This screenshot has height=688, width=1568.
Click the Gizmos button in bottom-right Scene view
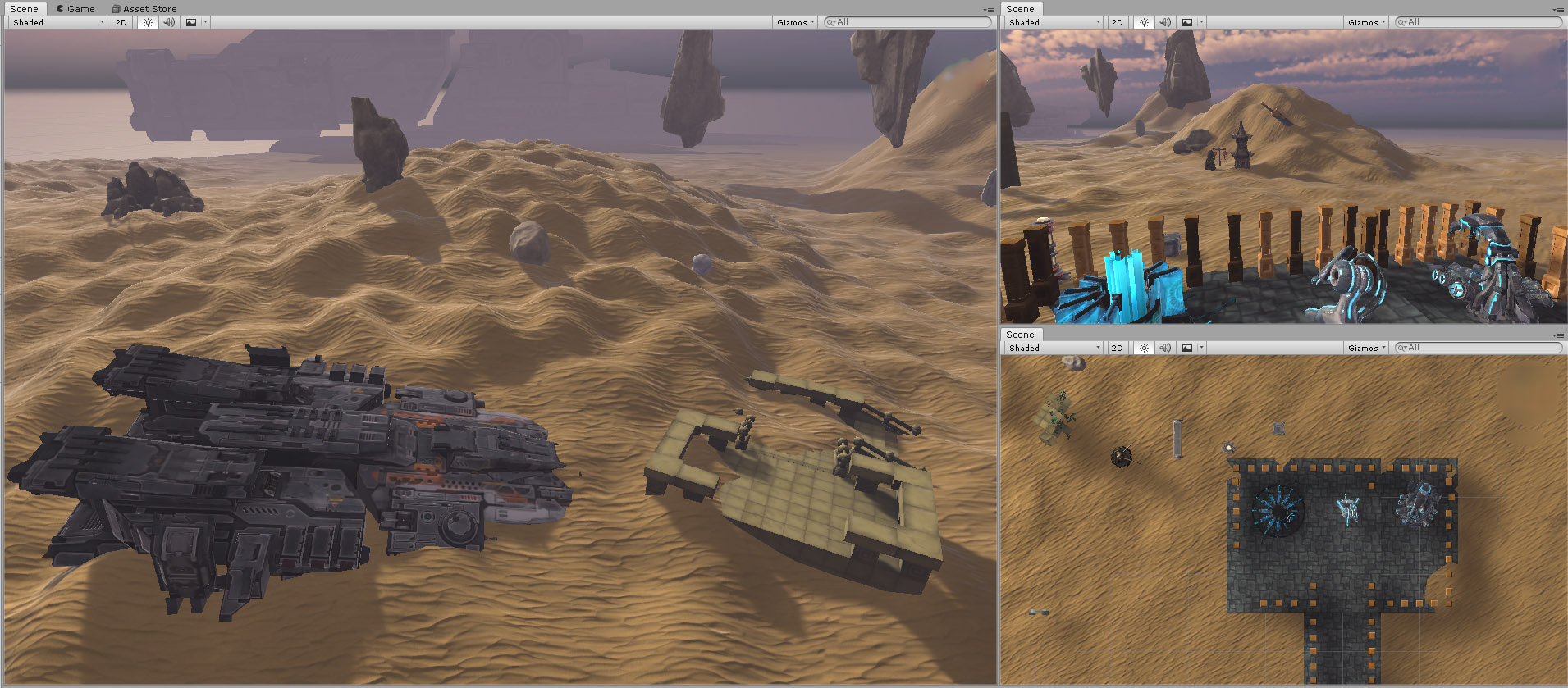1366,348
